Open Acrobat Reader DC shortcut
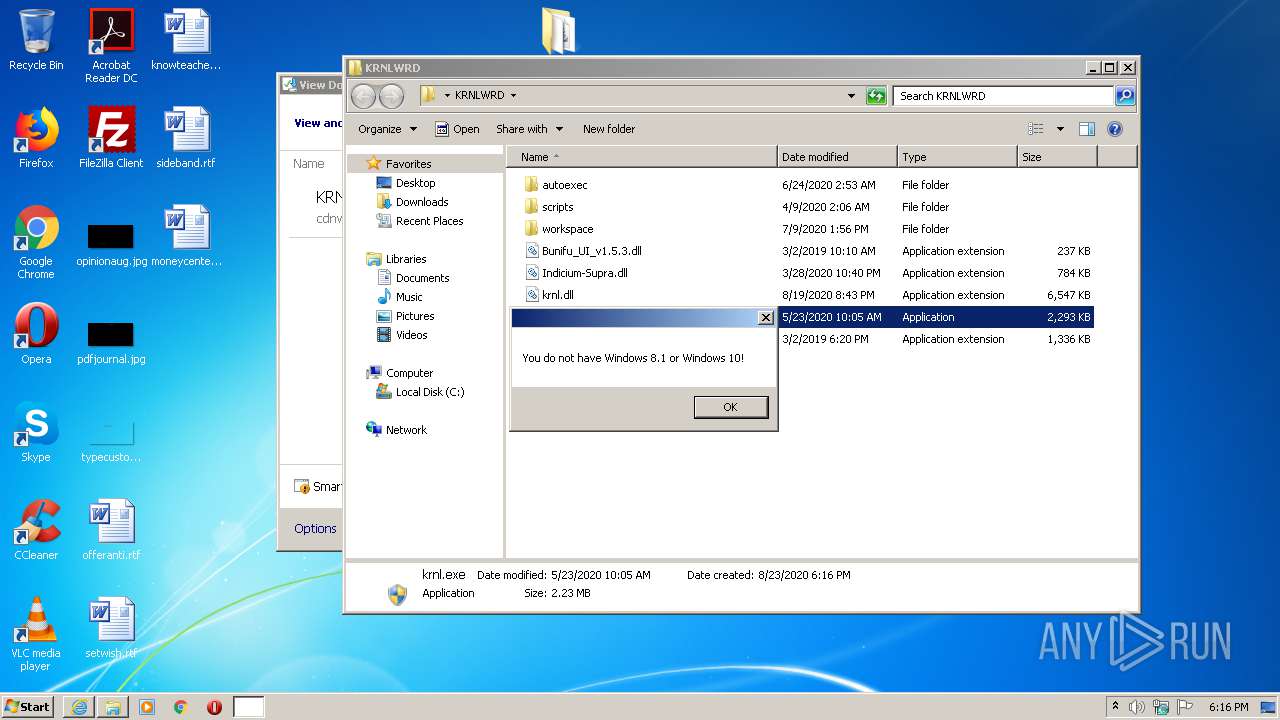 pos(111,45)
